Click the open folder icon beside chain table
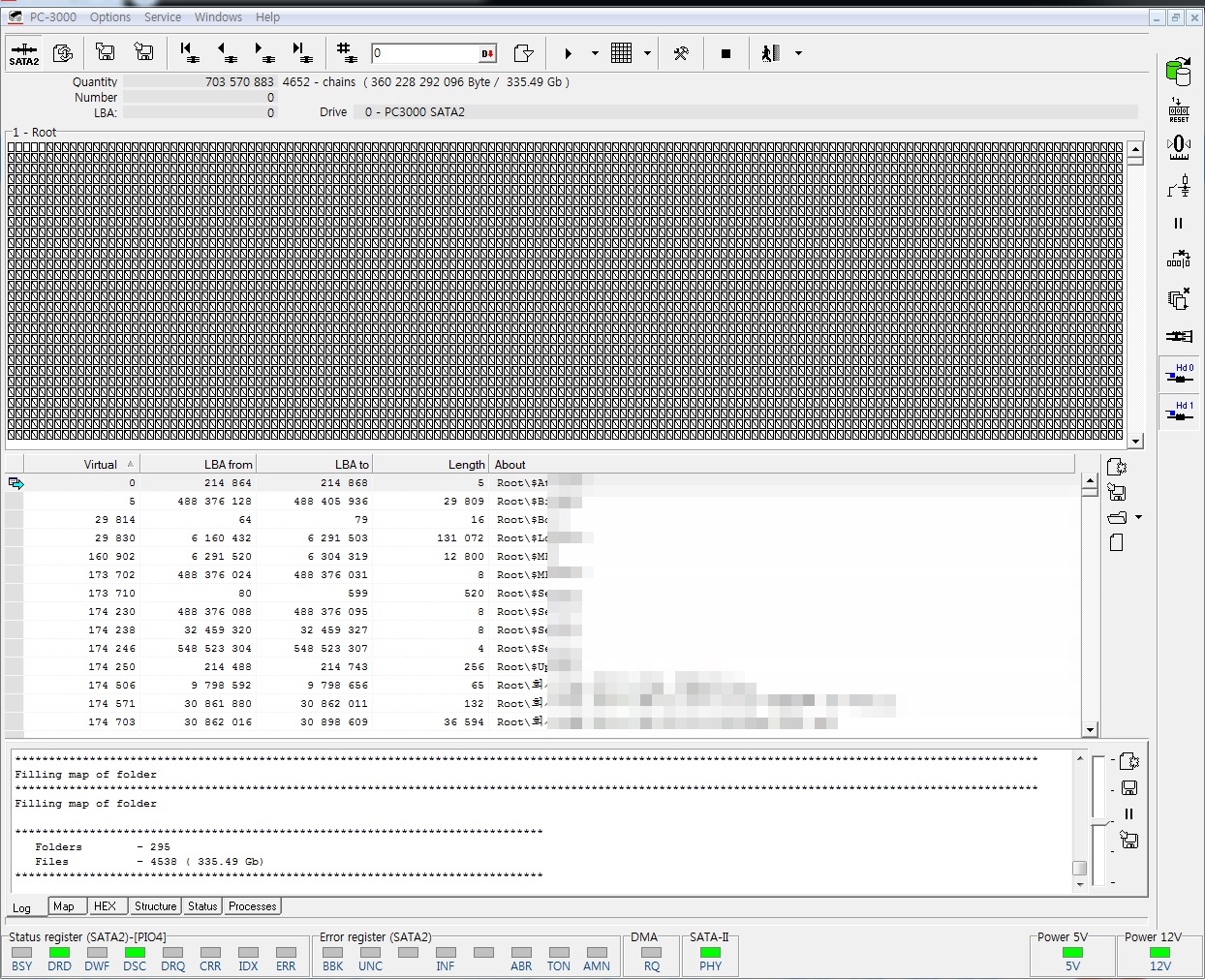 (x=1117, y=517)
